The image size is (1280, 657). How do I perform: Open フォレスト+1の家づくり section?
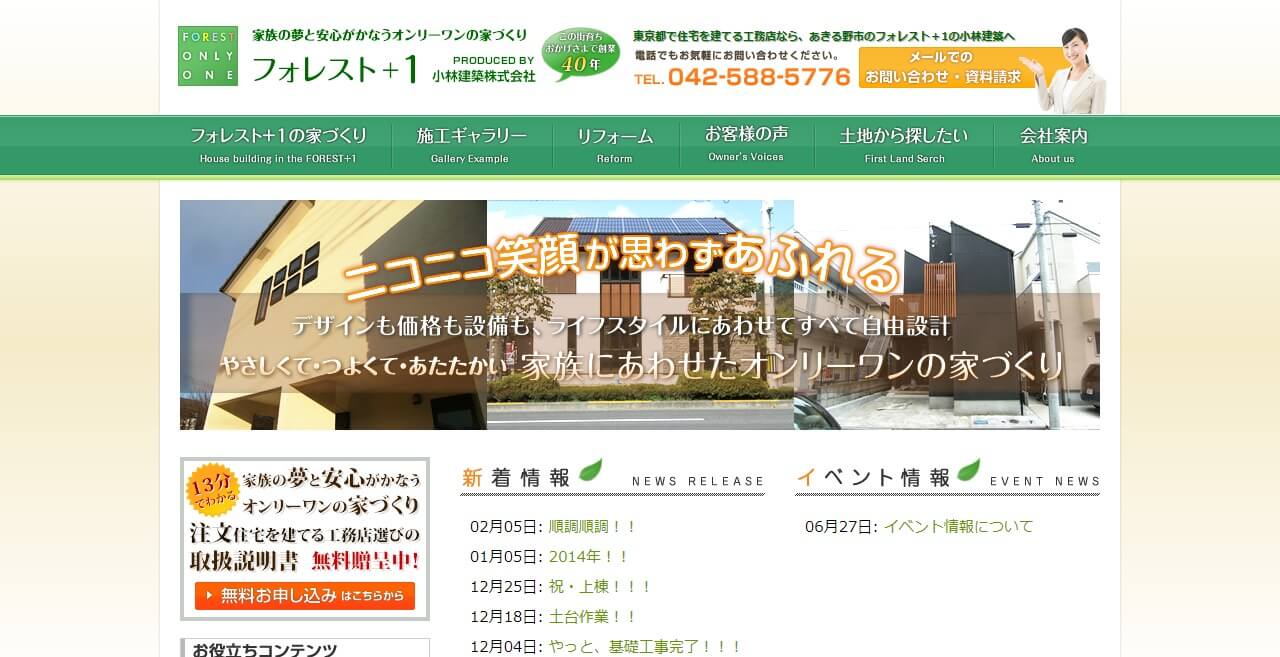point(281,144)
